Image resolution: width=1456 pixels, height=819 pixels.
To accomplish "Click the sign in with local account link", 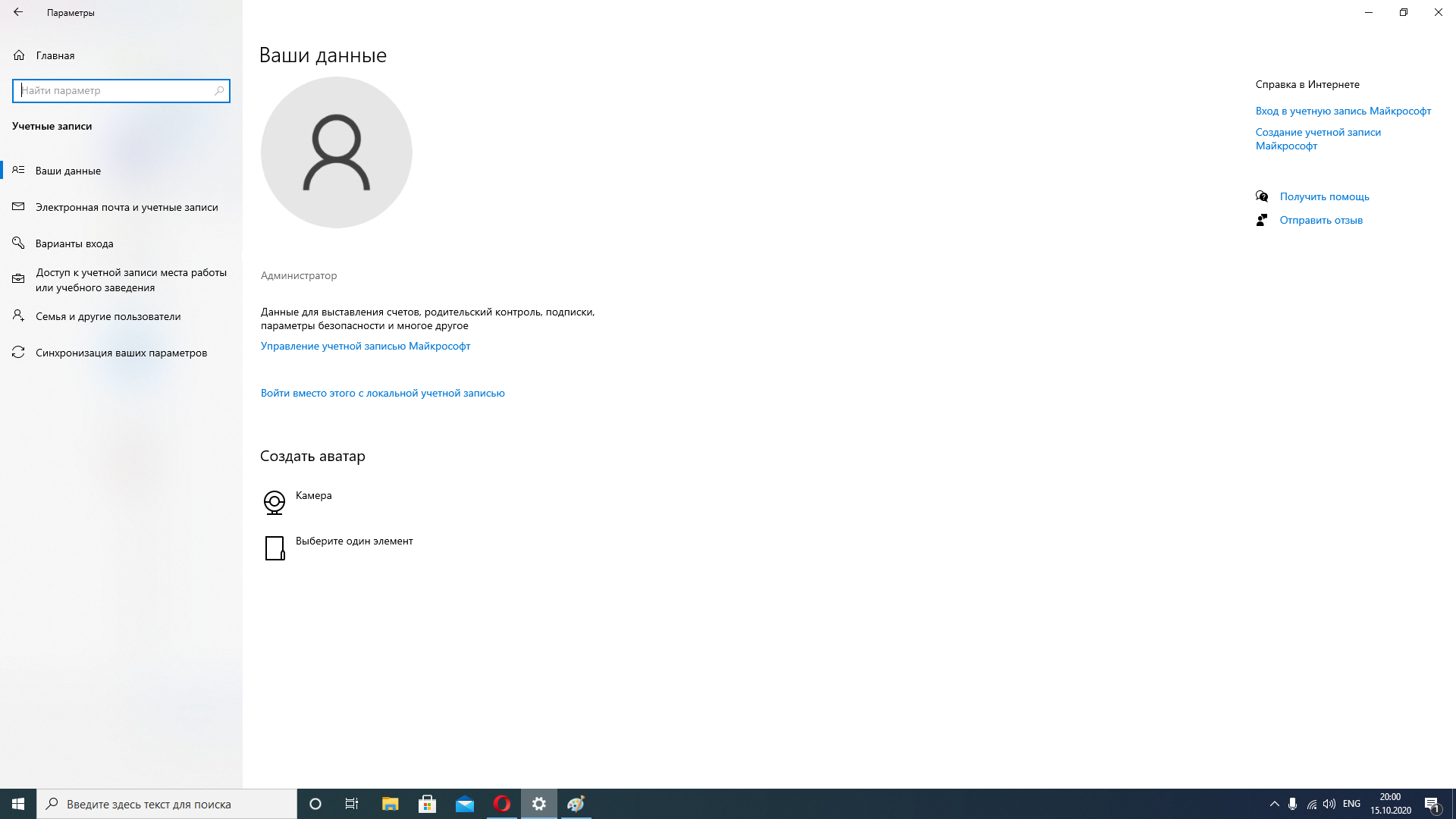I will click(x=382, y=393).
